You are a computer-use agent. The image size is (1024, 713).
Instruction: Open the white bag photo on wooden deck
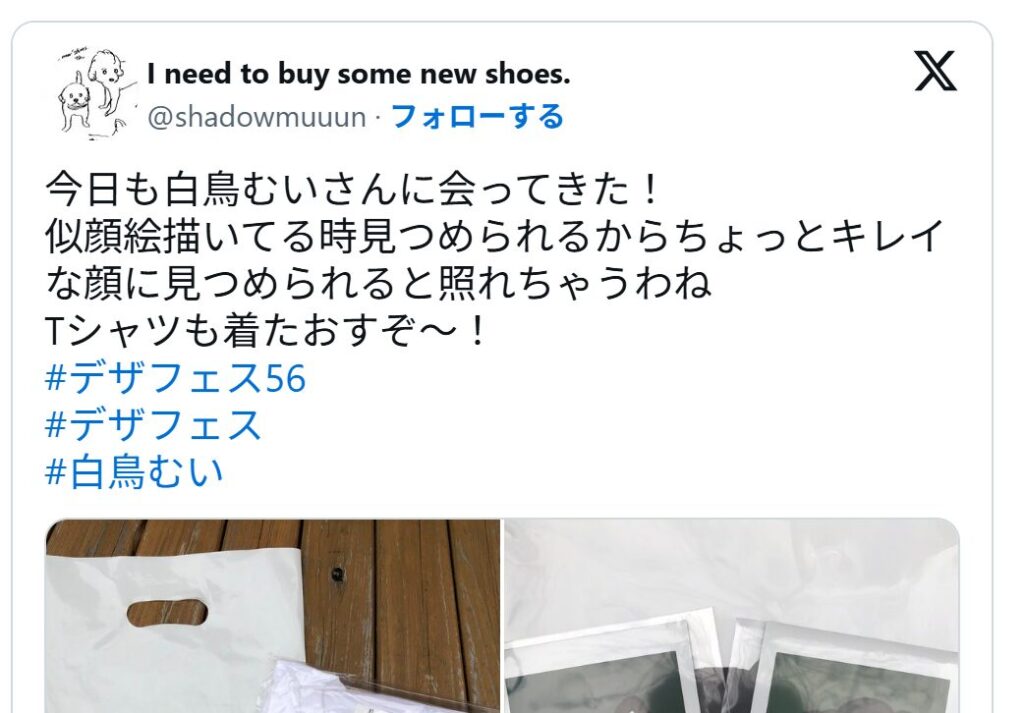tap(272, 616)
